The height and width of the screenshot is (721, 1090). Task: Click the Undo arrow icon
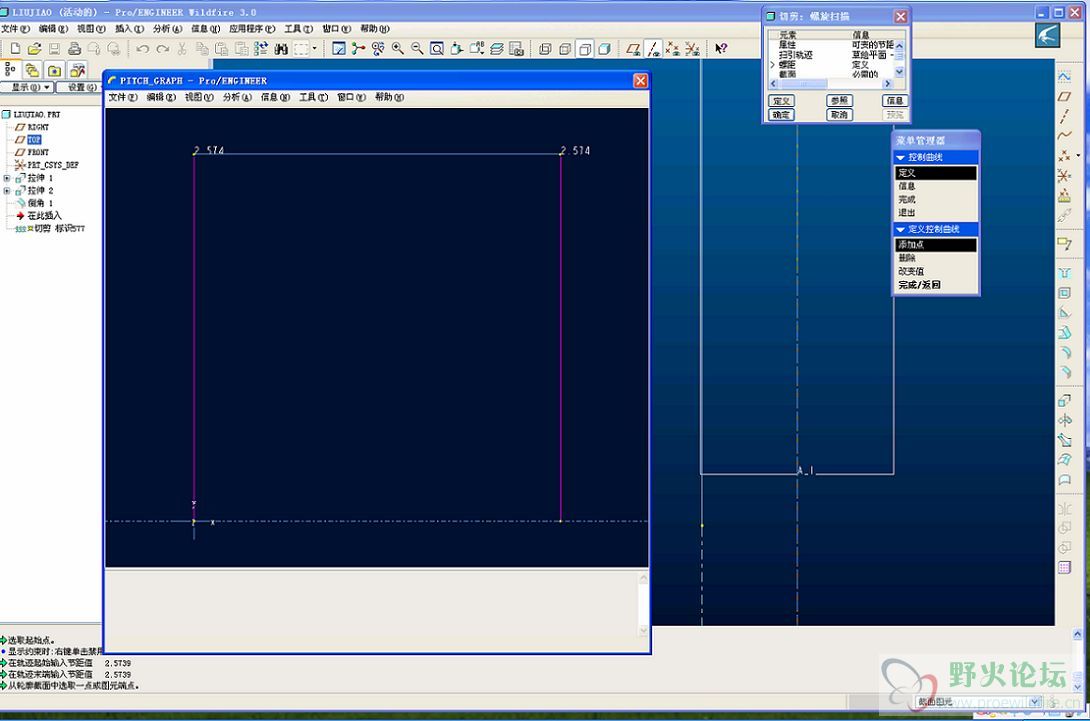tap(143, 49)
